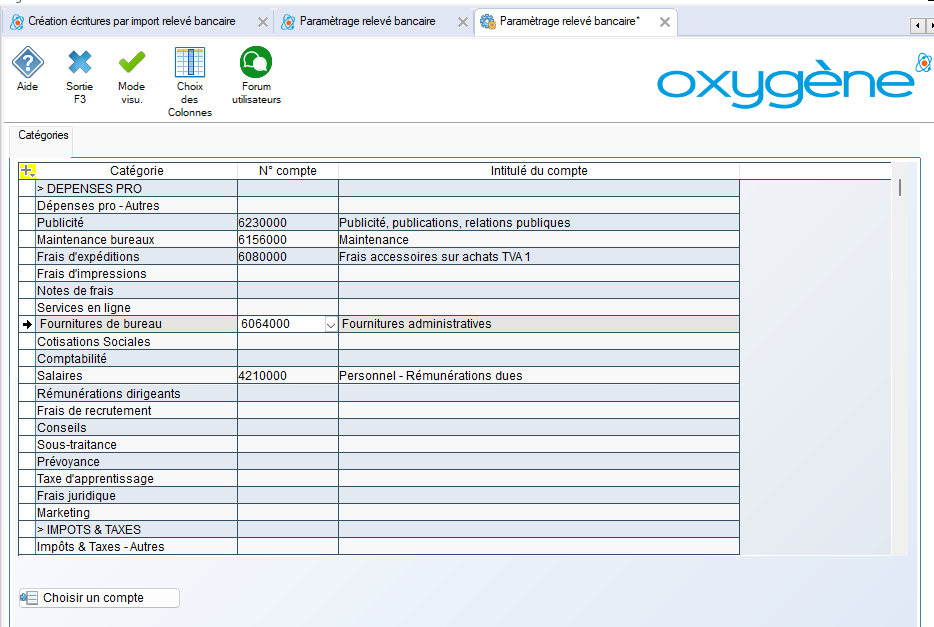Click account number field 6064000
Screen dimensions: 934x627
pyautogui.click(x=280, y=325)
